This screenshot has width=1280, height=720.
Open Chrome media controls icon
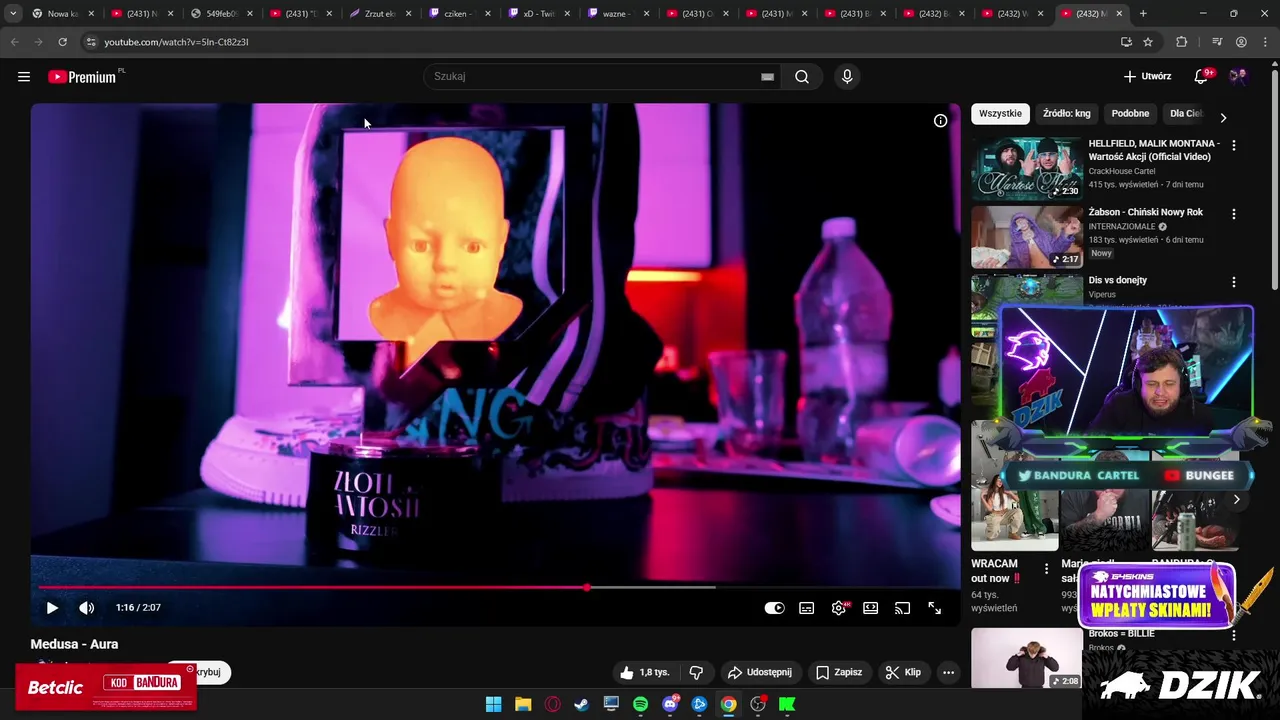[x=1217, y=42]
